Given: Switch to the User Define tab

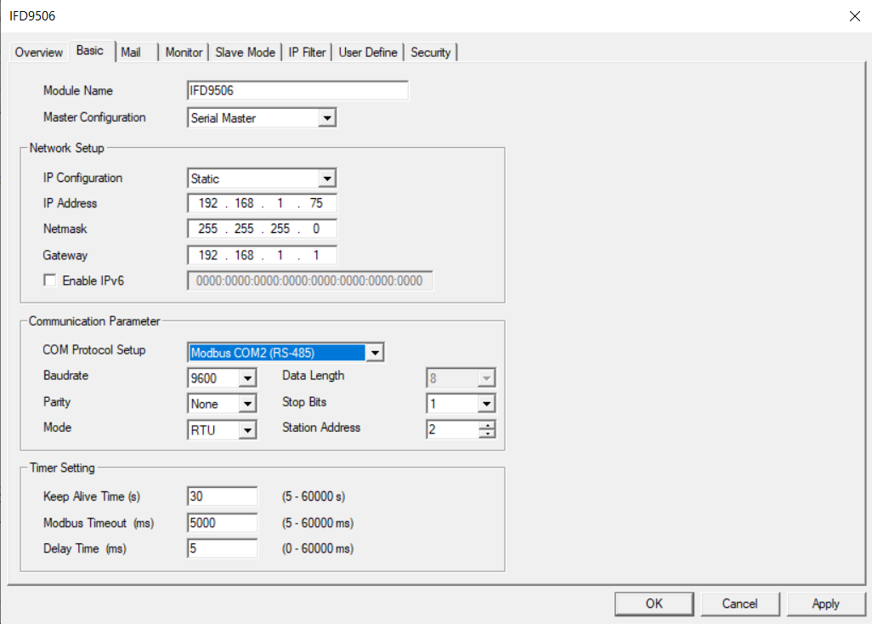Looking at the screenshot, I should coord(368,52).
